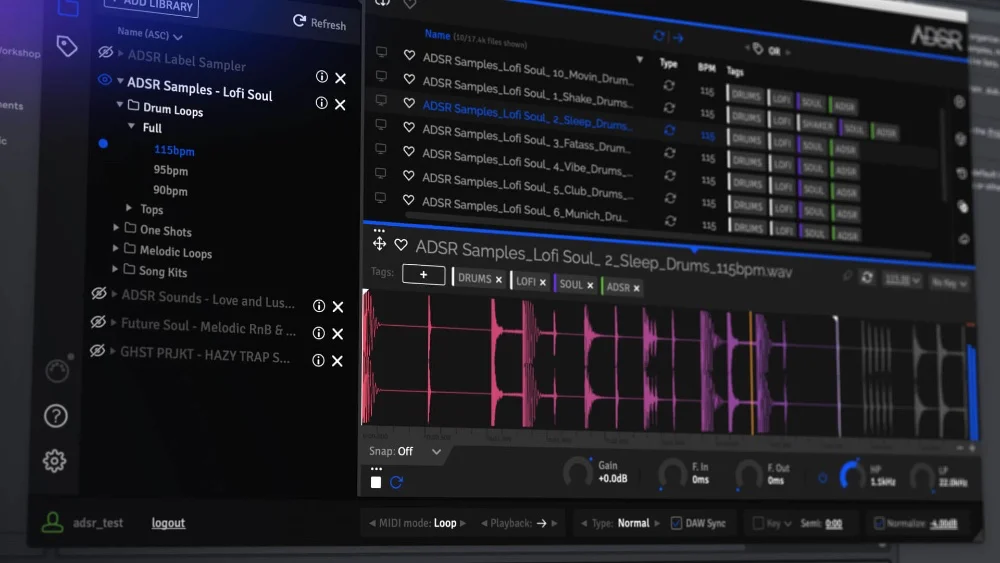Select the 90bpm folder
This screenshot has width=1000, height=563.
pyautogui.click(x=170, y=191)
